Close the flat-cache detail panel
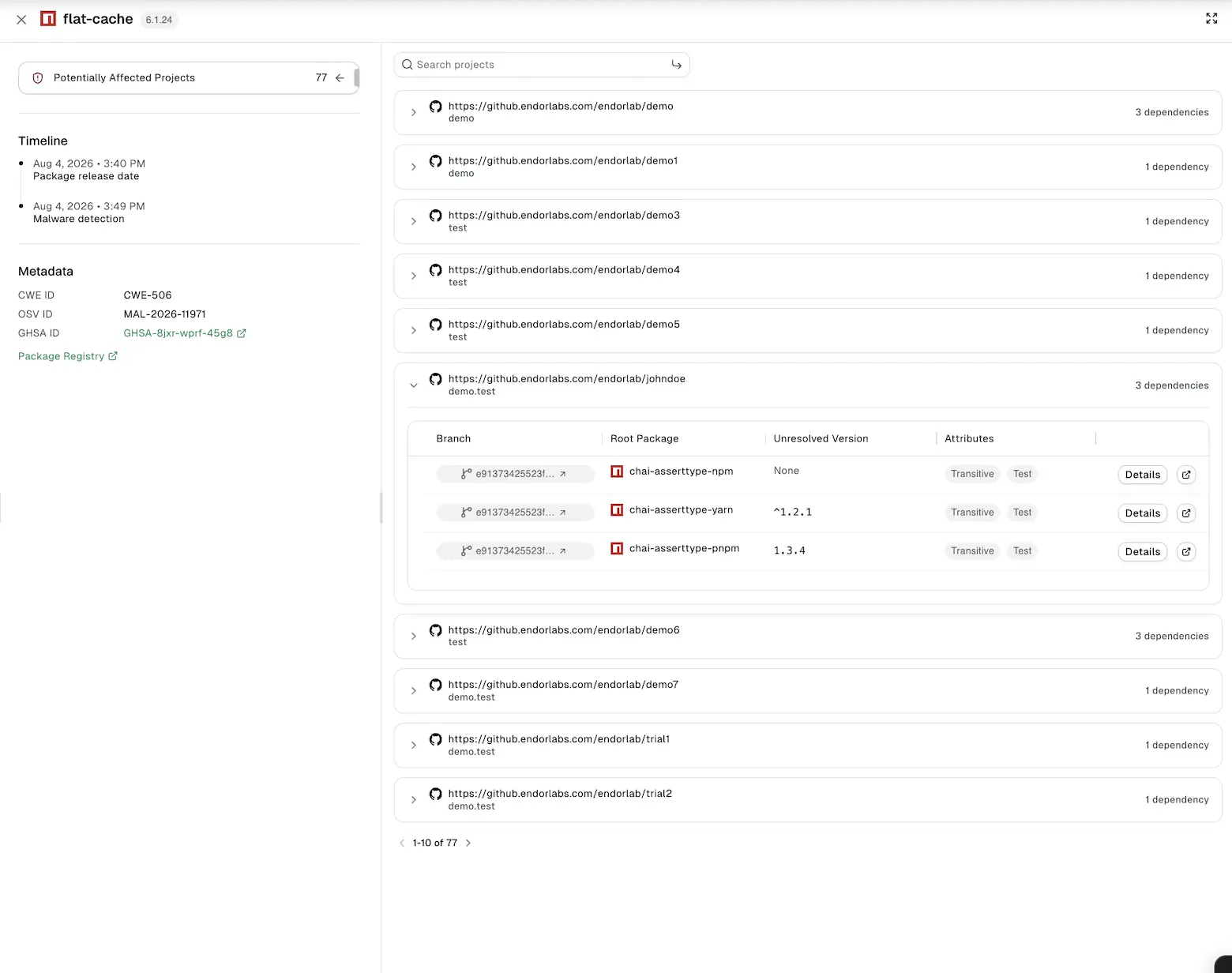The width and height of the screenshot is (1232, 973). pyautogui.click(x=21, y=20)
